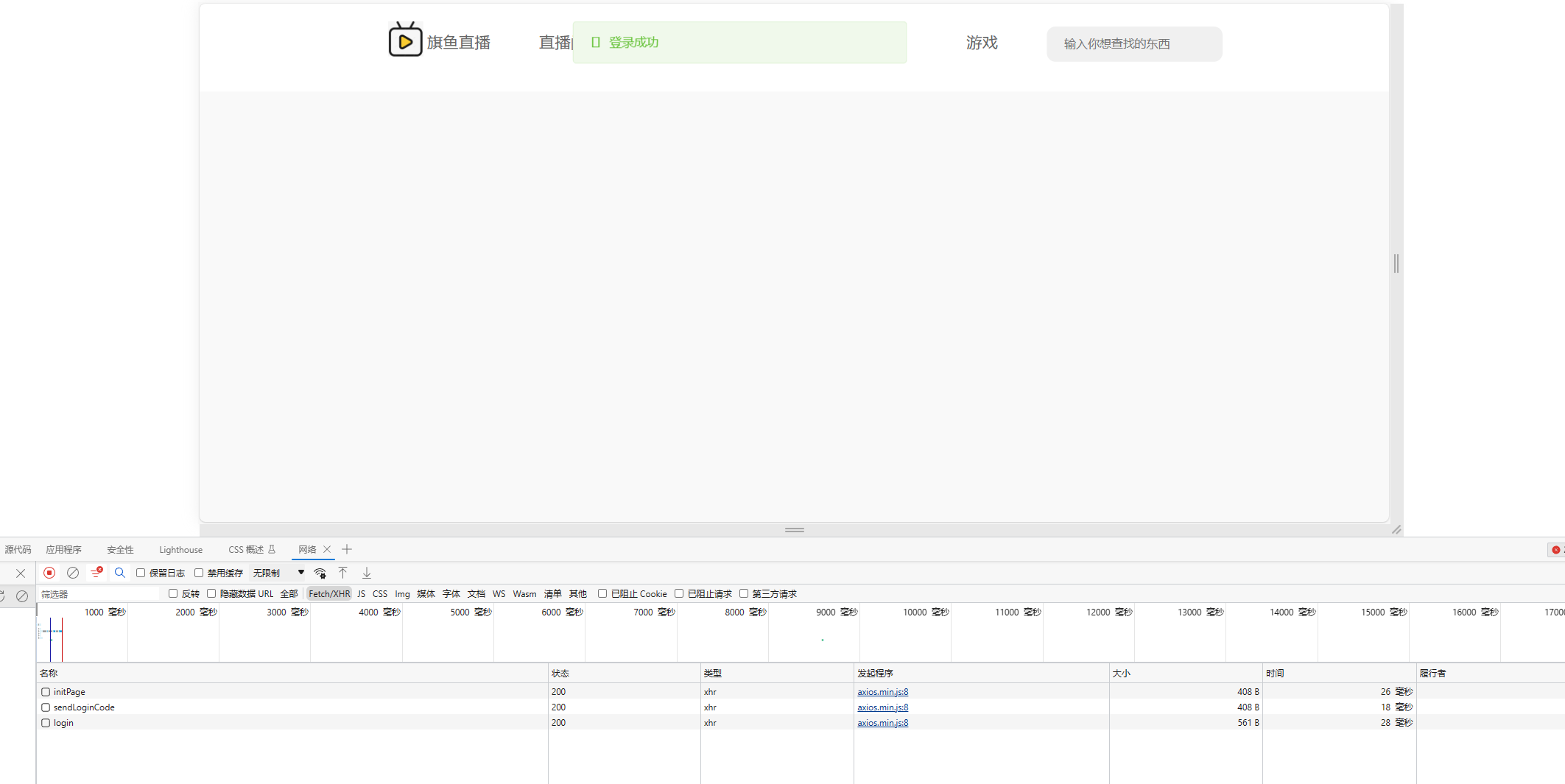1565x784 pixels.
Task: Toggle the filter funnel icon in network toolbar
Action: click(96, 572)
